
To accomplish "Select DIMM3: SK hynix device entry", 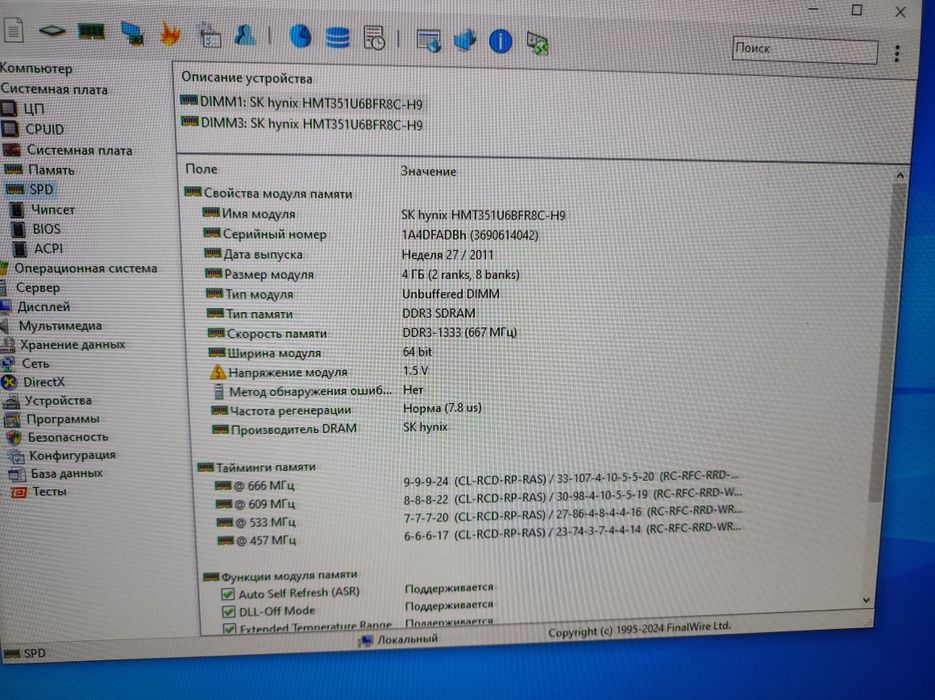I will 302,123.
